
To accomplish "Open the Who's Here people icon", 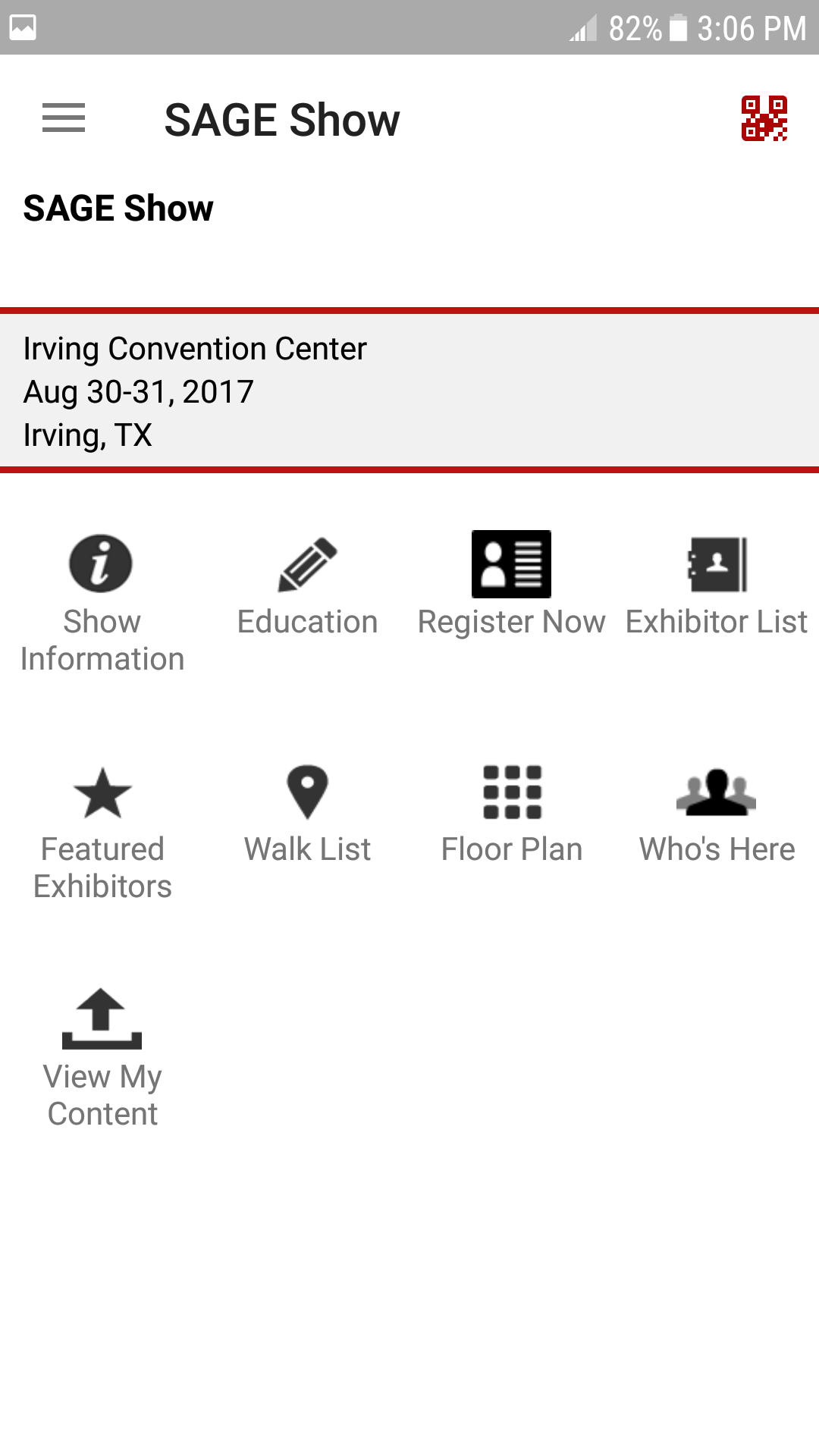I will 717,792.
